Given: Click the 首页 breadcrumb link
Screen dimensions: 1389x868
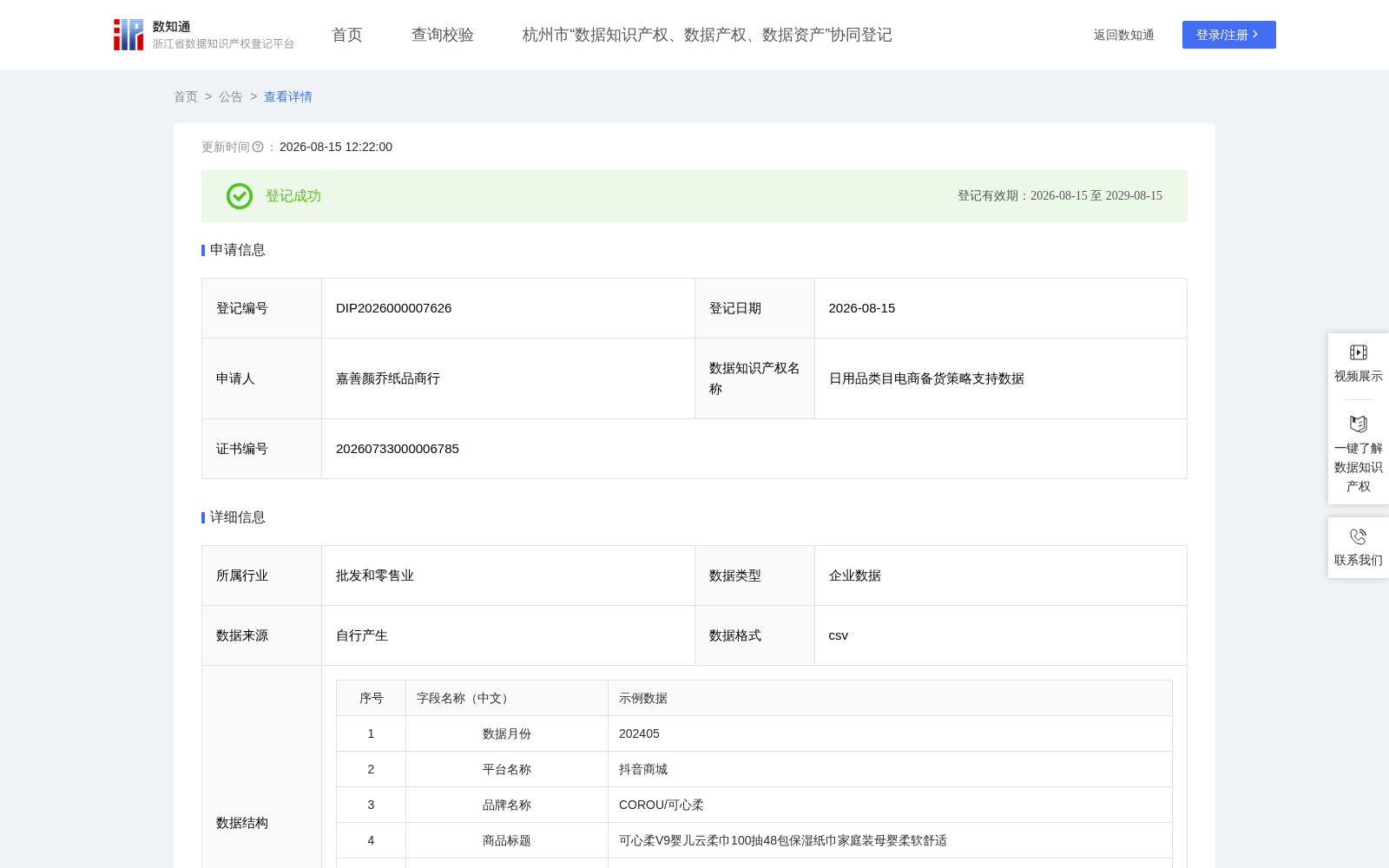Looking at the screenshot, I should (x=186, y=96).
